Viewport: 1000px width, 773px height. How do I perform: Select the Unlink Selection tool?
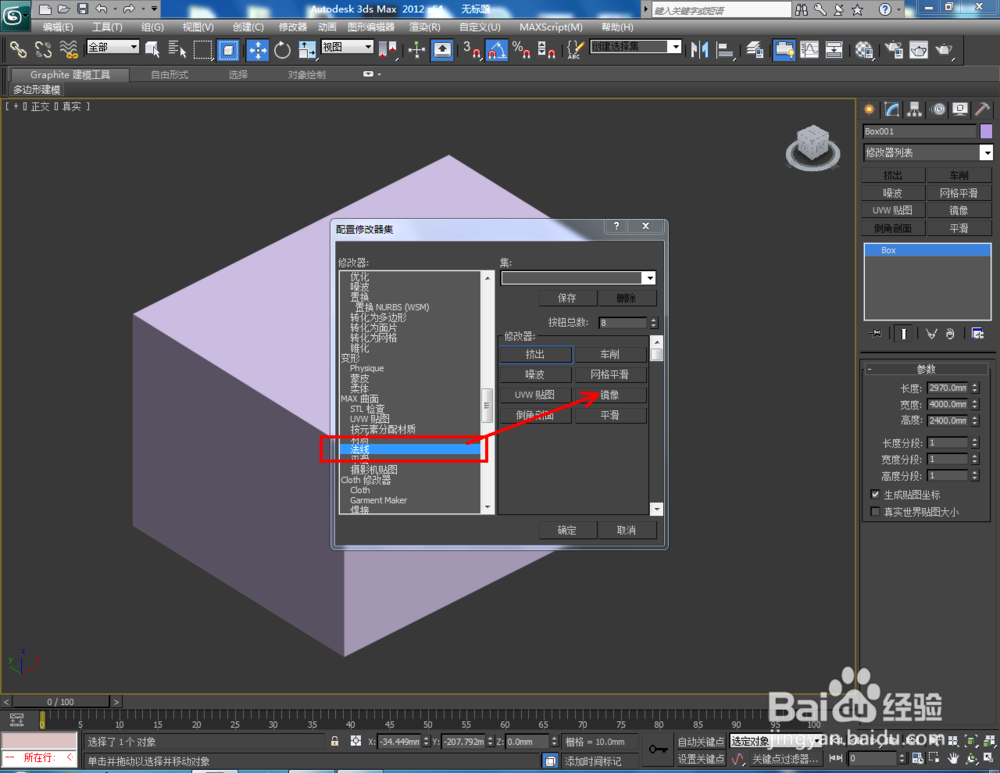tap(43, 50)
